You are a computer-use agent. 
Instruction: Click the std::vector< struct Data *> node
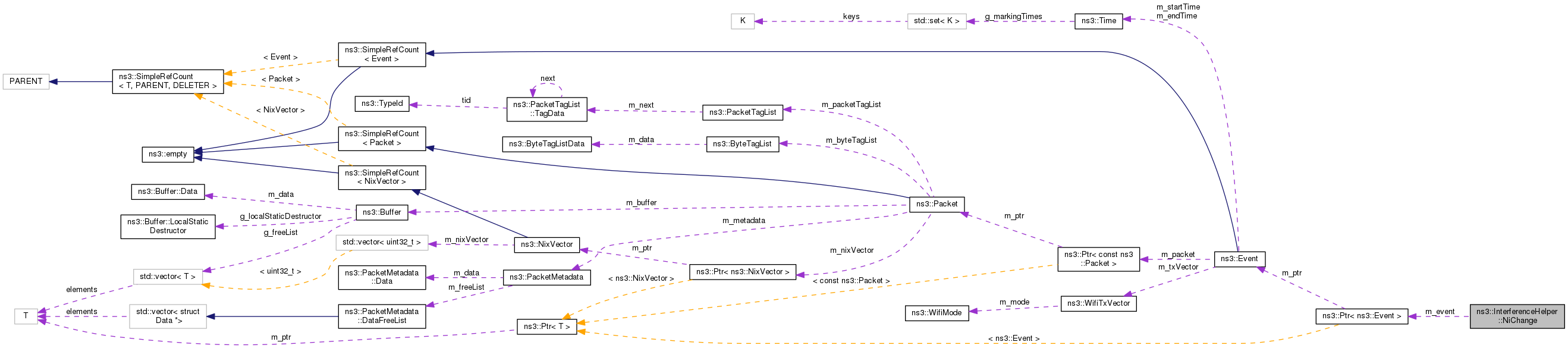[168, 316]
